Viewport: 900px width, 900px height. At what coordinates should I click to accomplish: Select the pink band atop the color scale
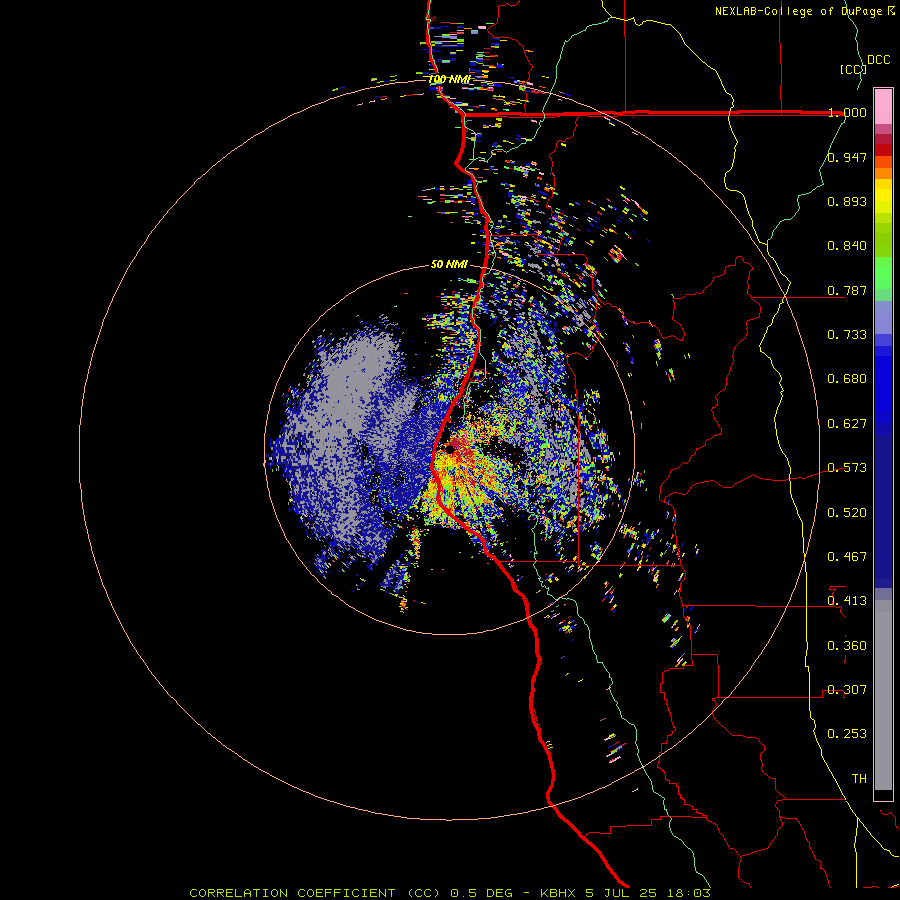(x=883, y=107)
